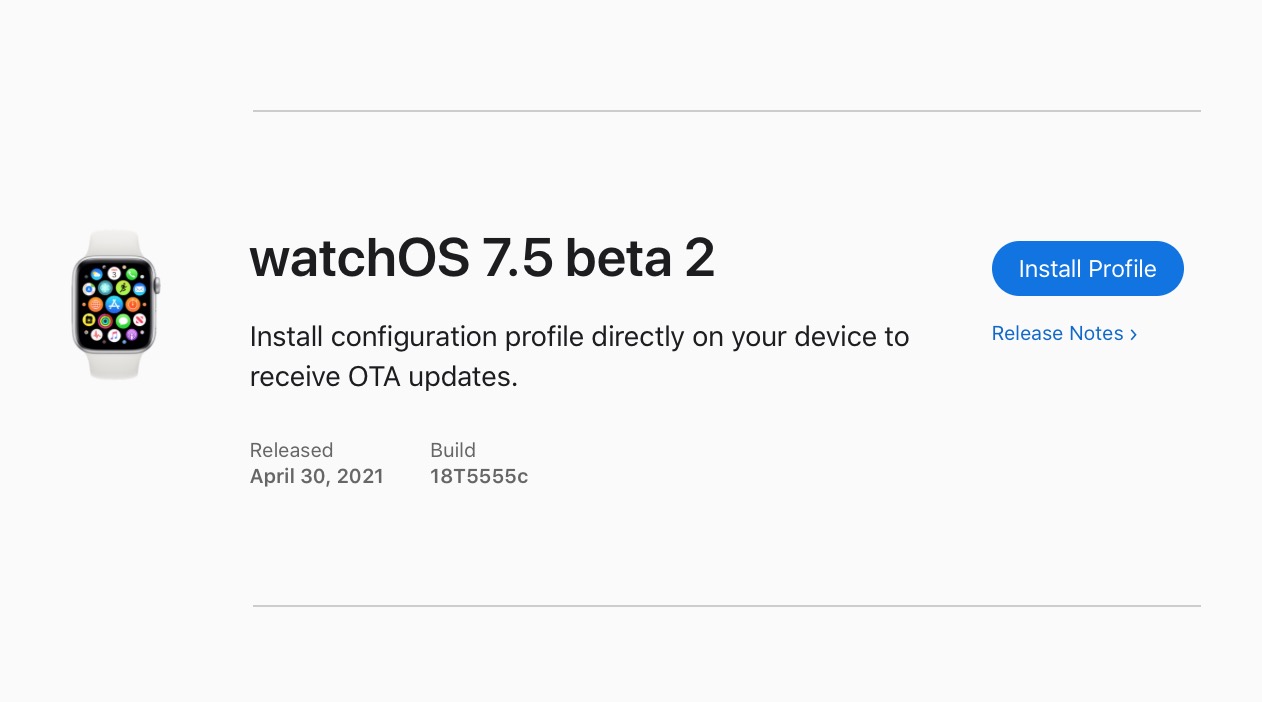1262x702 pixels.
Task: Click the Install Profile button
Action: [1087, 269]
